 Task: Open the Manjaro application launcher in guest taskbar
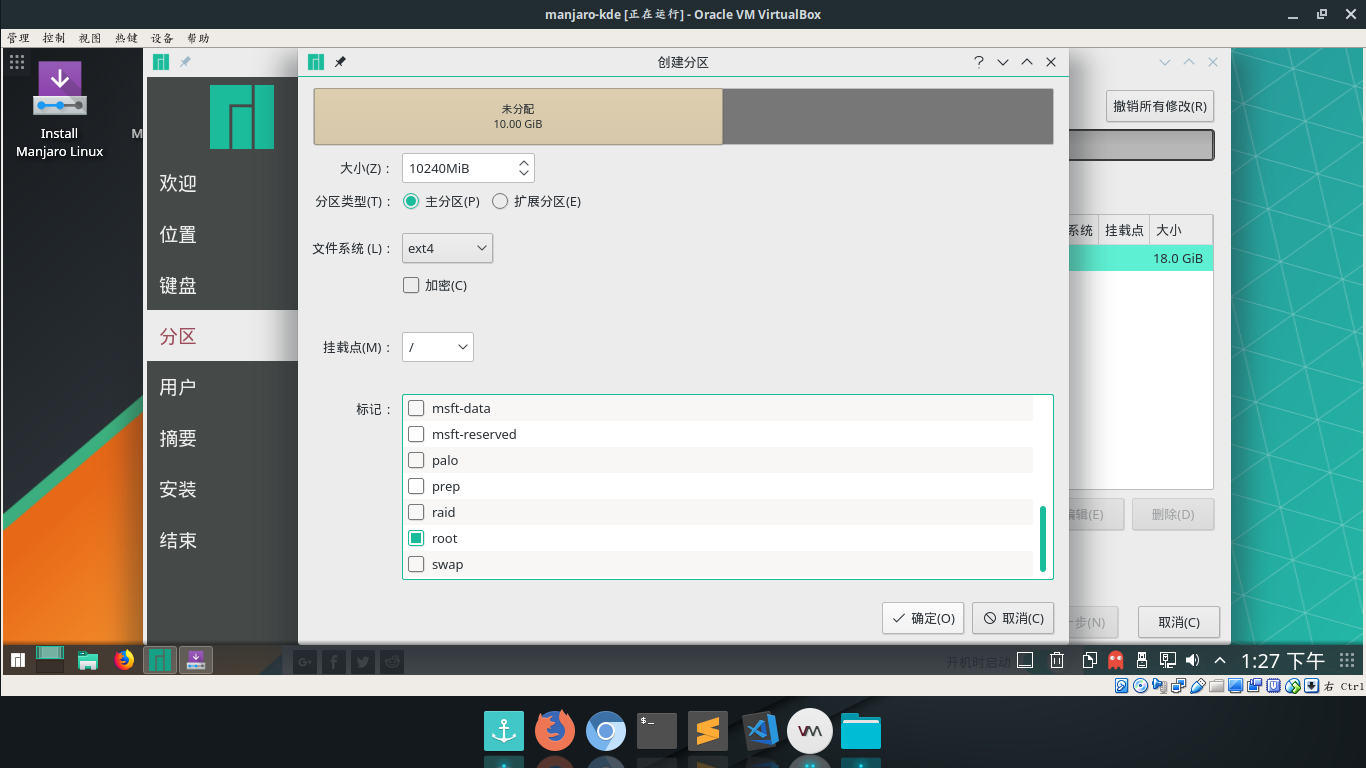(17, 660)
